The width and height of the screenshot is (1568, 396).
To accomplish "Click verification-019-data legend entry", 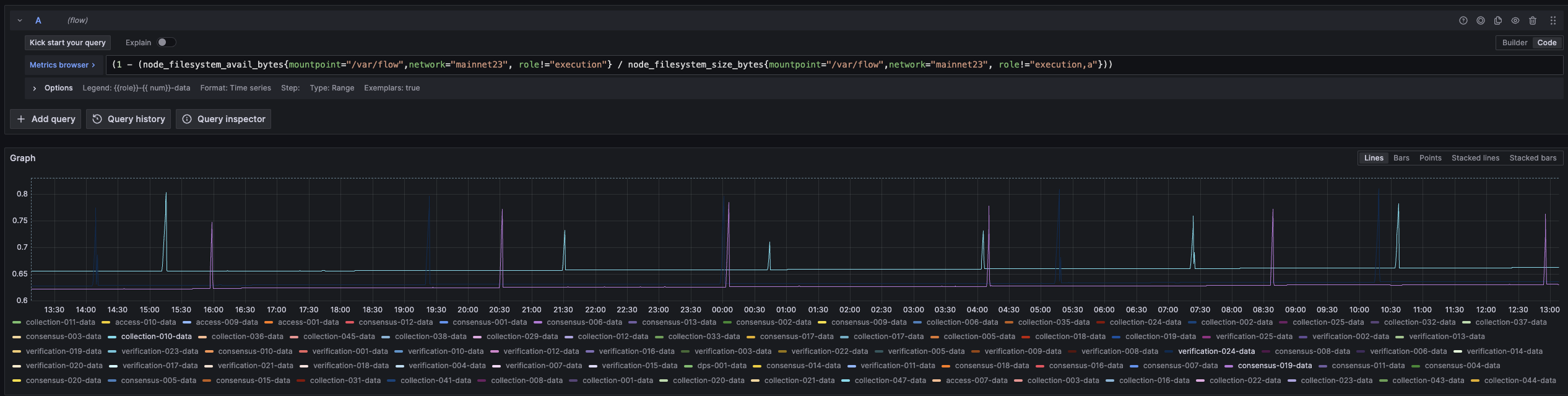I will click(64, 351).
